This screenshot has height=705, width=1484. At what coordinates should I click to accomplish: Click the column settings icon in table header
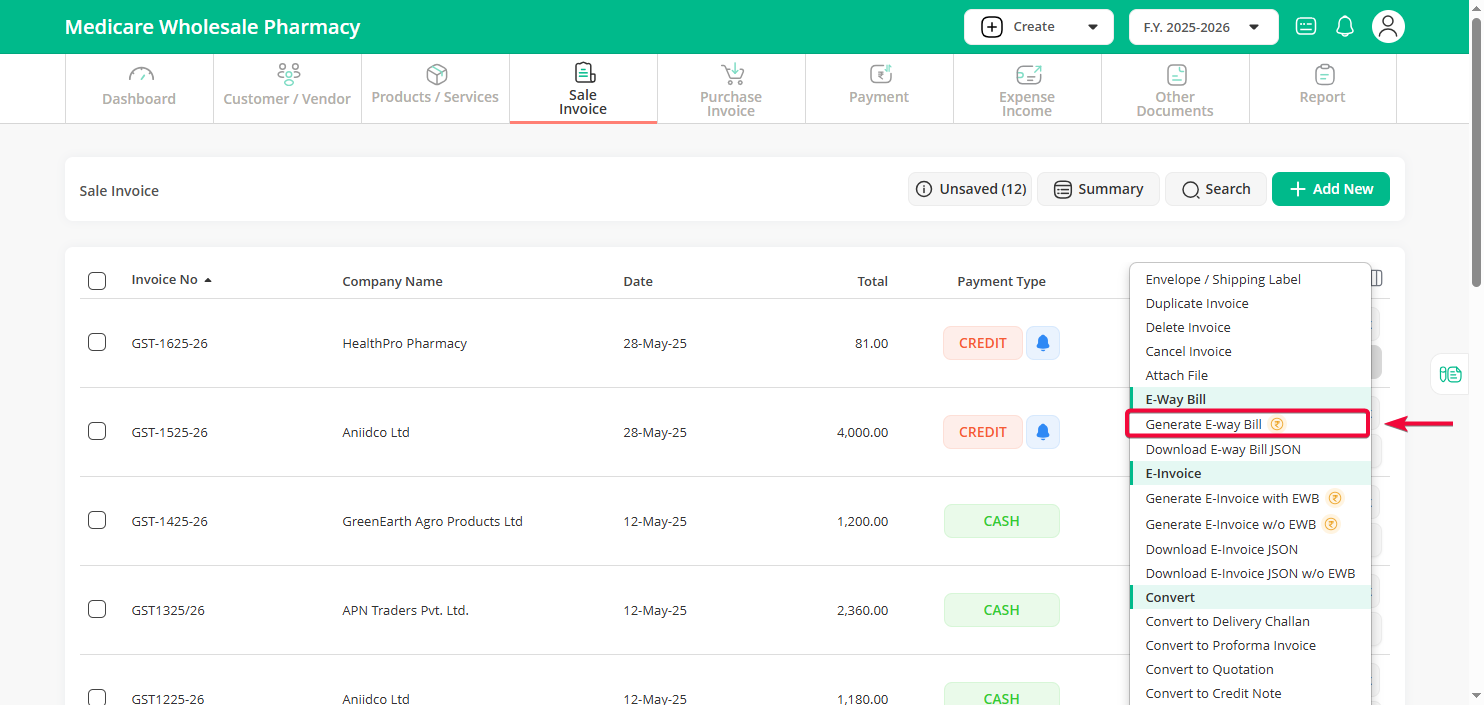pos(1377,278)
